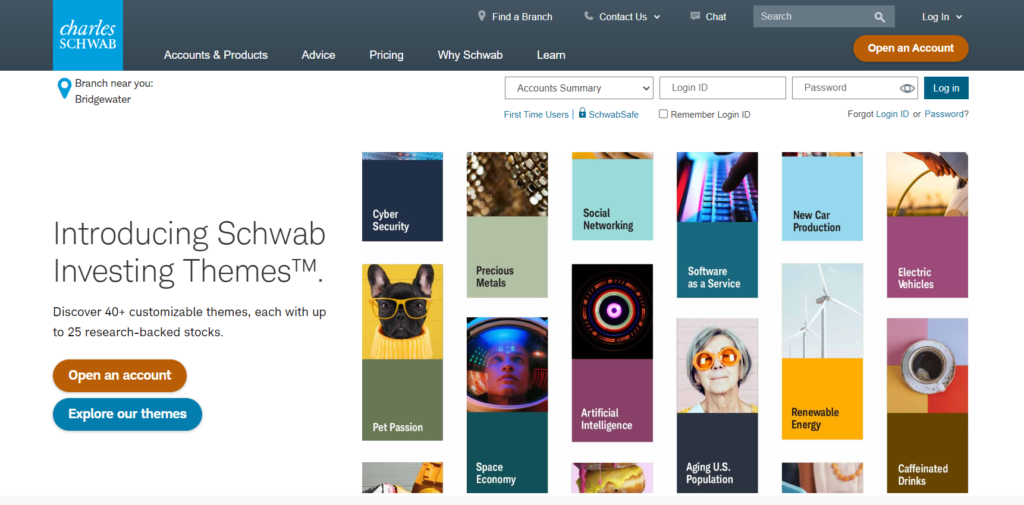
Task: Select the New Car Production tile
Action: pos(822,197)
